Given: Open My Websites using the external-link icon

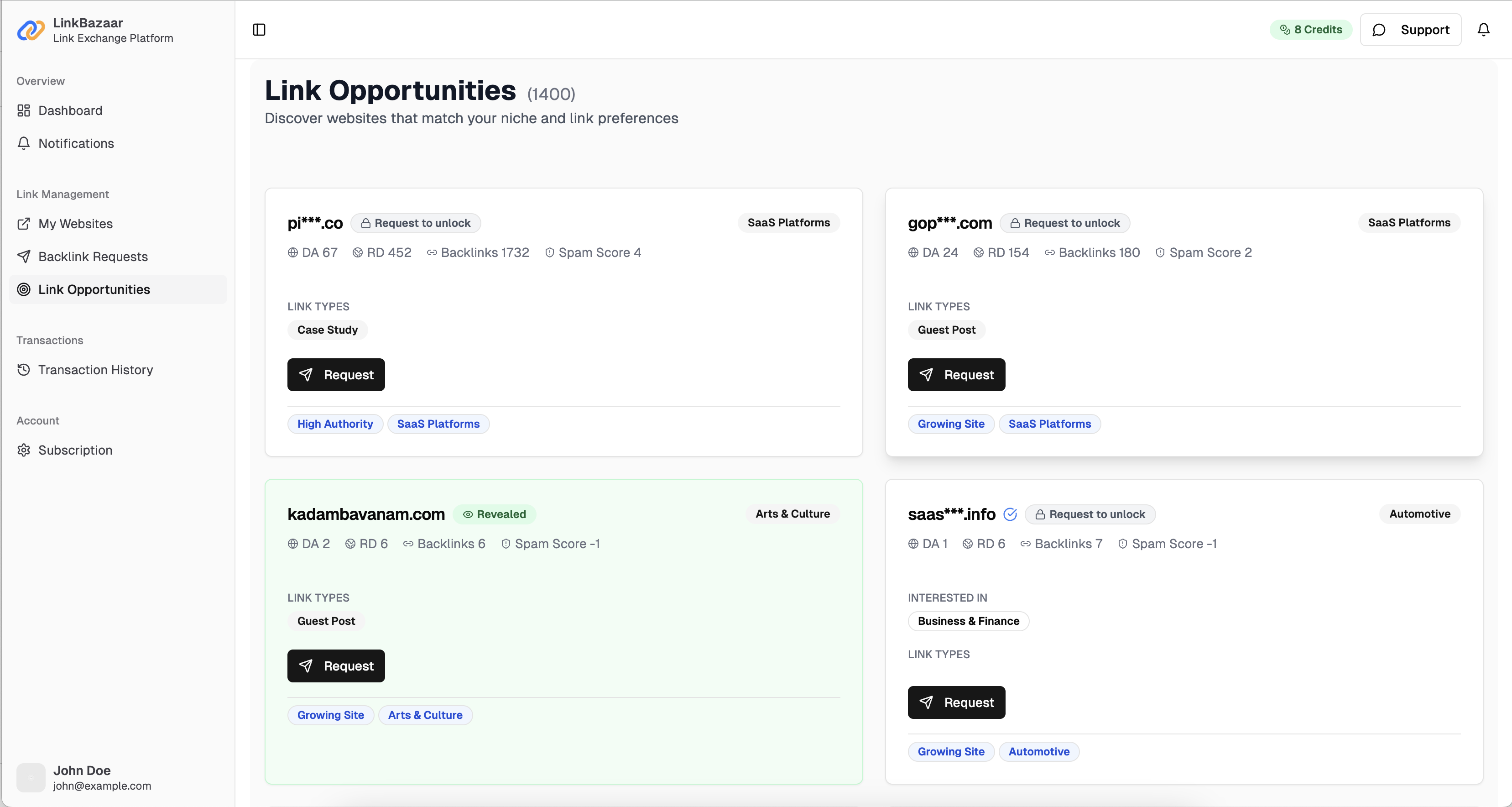Looking at the screenshot, I should (x=24, y=224).
